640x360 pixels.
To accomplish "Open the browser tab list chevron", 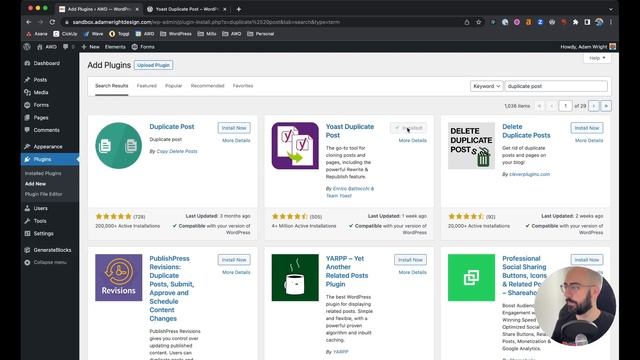I will 611,9.
